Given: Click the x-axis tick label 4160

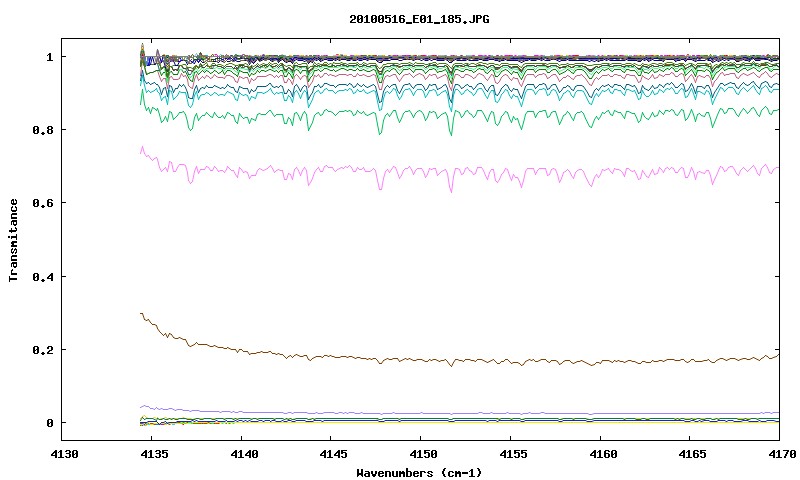Looking at the screenshot, I should 603,453.
